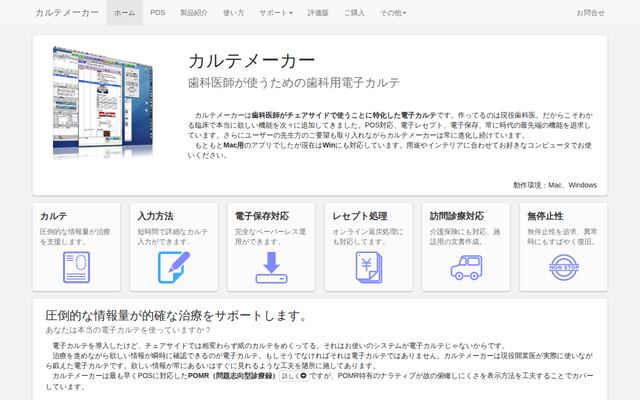The height and width of the screenshot is (400, 640).
Task: Open the カルテメーカー brand link
Action: 67,13
